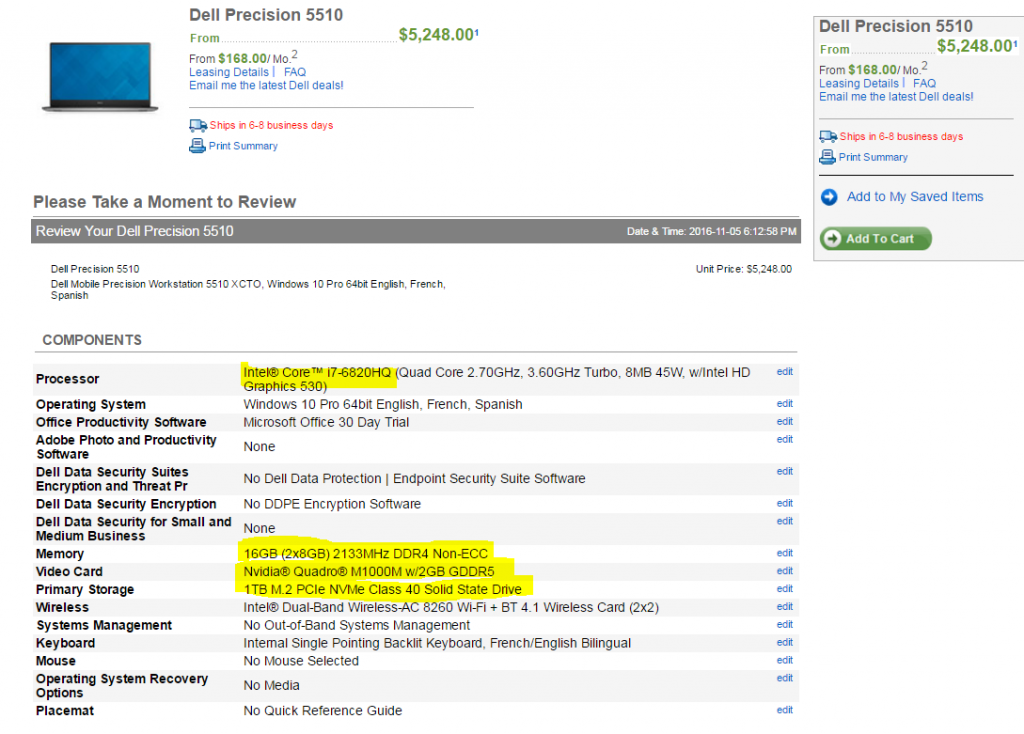Edit the Primary Storage option
This screenshot has height=734, width=1024.
click(x=784, y=589)
